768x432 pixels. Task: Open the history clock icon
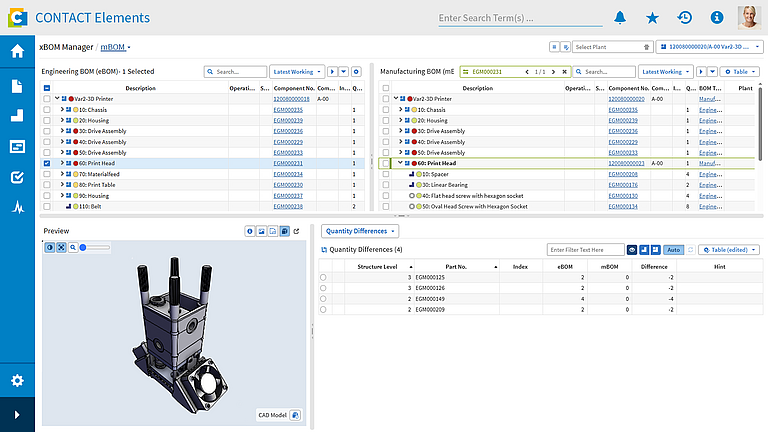[x=684, y=18]
